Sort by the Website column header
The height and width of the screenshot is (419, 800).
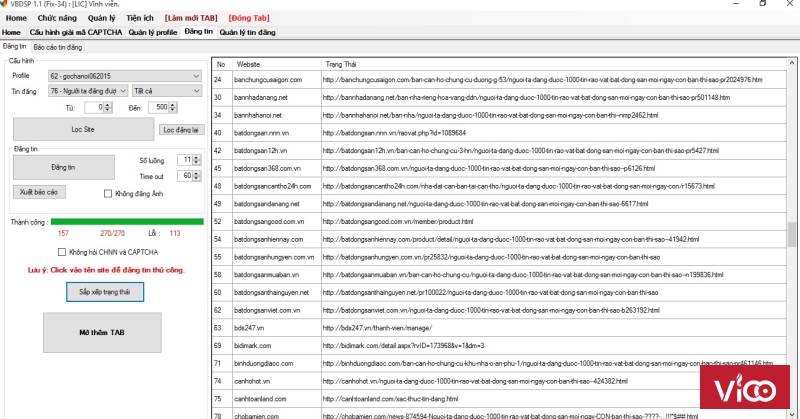277,64
